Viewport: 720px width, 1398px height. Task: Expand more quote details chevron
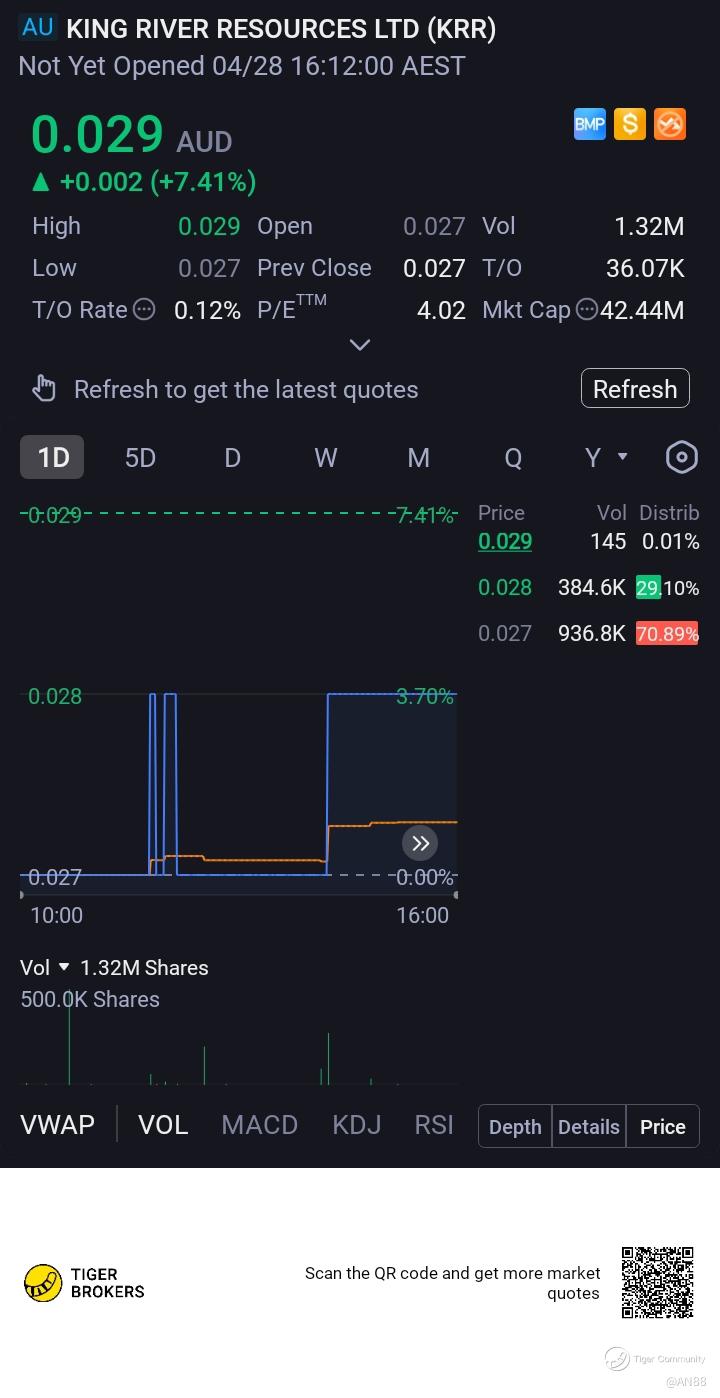(360, 345)
